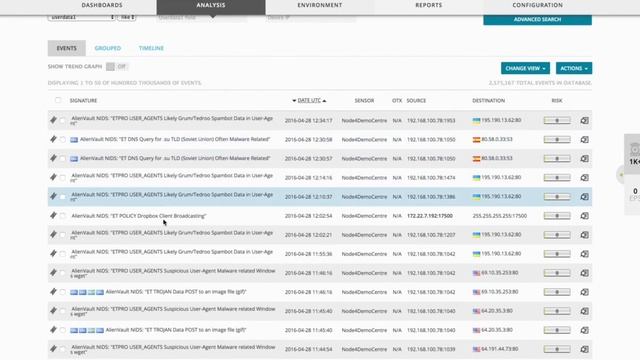This screenshot has width=640, height=360.
Task: Switch to the Dashboards menu
Action: (x=102, y=5)
